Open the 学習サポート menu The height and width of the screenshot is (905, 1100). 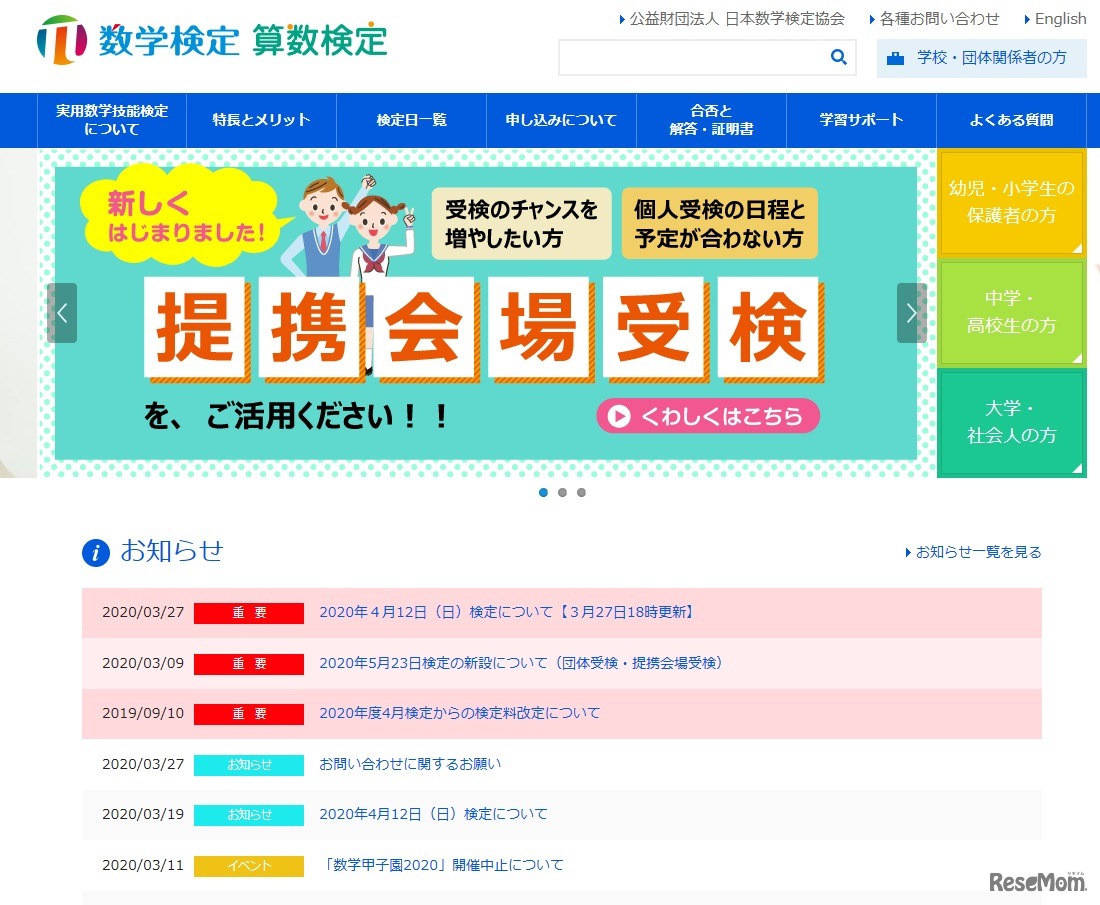(861, 120)
